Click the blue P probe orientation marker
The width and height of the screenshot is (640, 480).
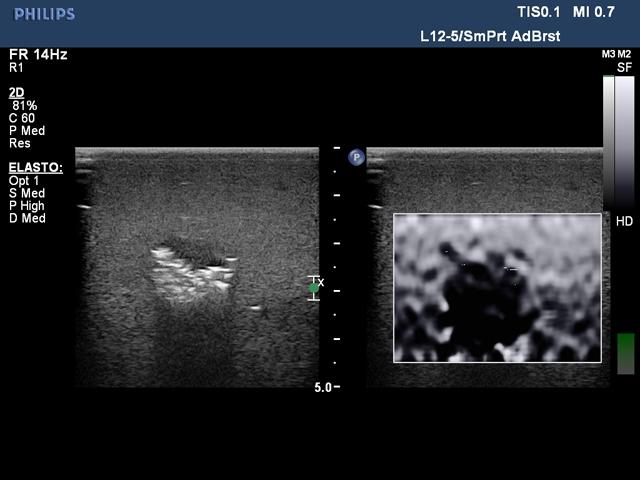click(x=355, y=157)
